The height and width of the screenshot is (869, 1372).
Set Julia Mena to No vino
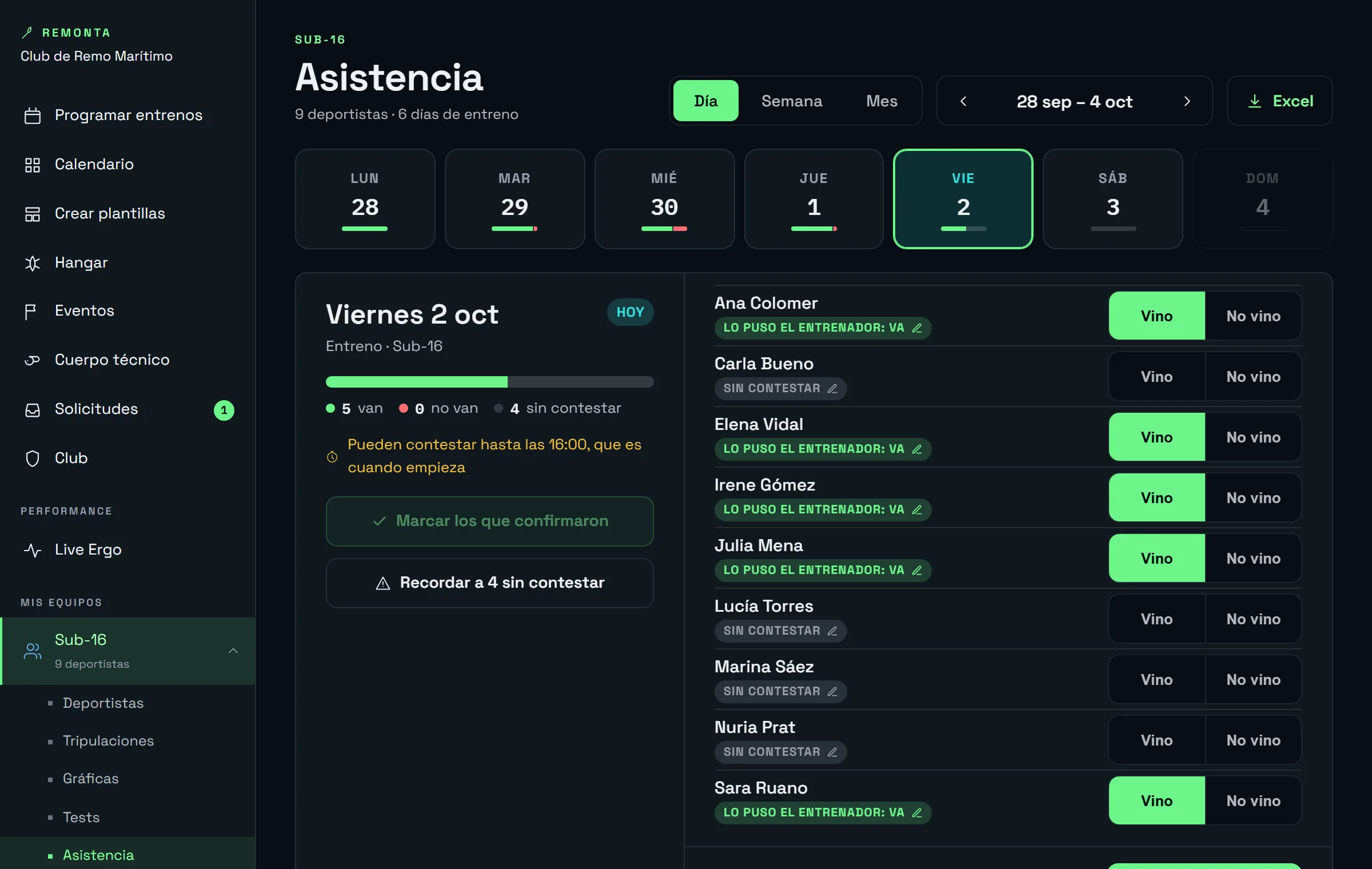pyautogui.click(x=1253, y=559)
